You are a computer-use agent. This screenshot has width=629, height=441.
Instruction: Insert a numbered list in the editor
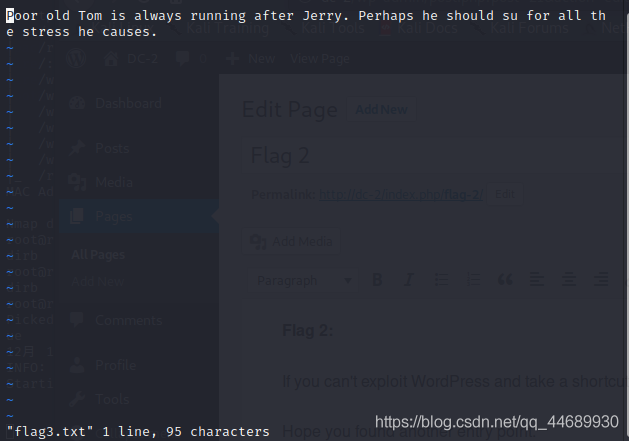coord(473,280)
